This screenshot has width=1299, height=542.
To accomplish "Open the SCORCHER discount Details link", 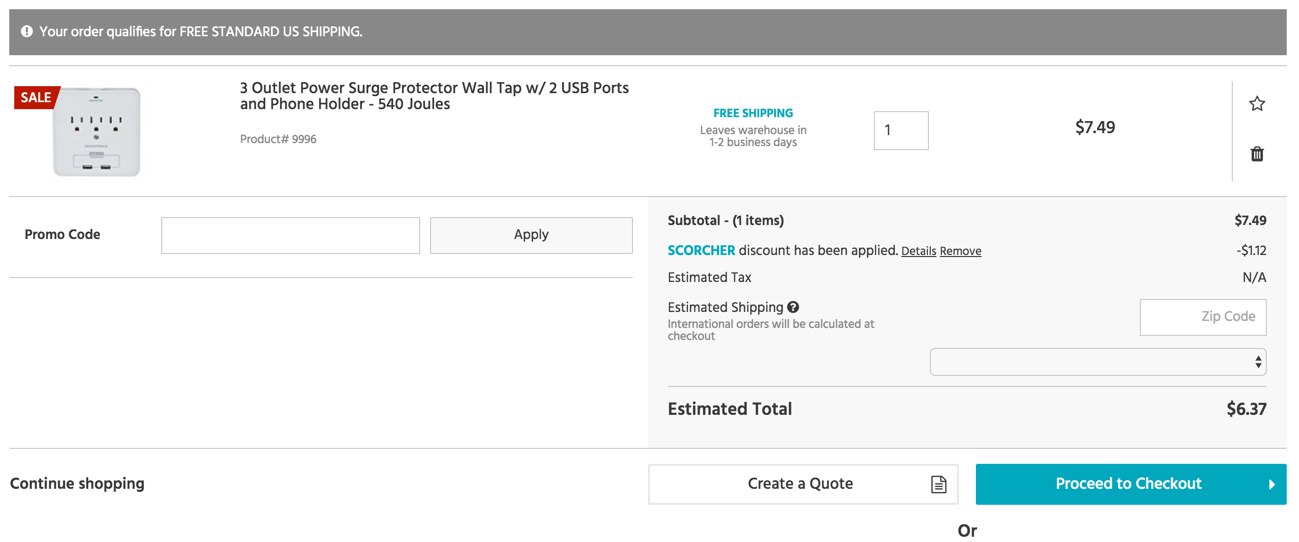I will click(918, 252).
